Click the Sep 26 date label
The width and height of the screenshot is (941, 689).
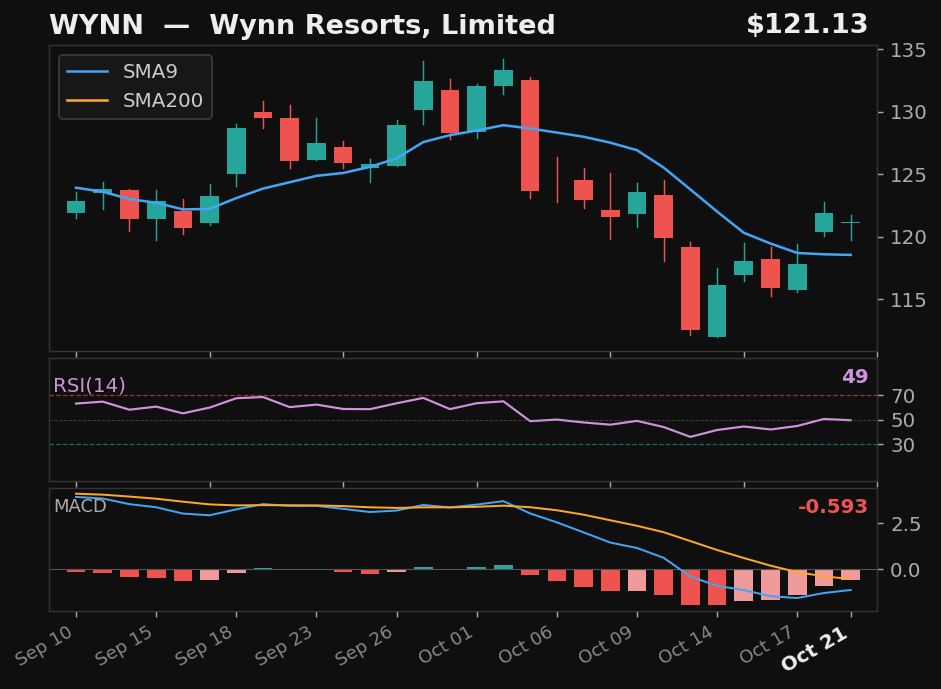[x=365, y=645]
